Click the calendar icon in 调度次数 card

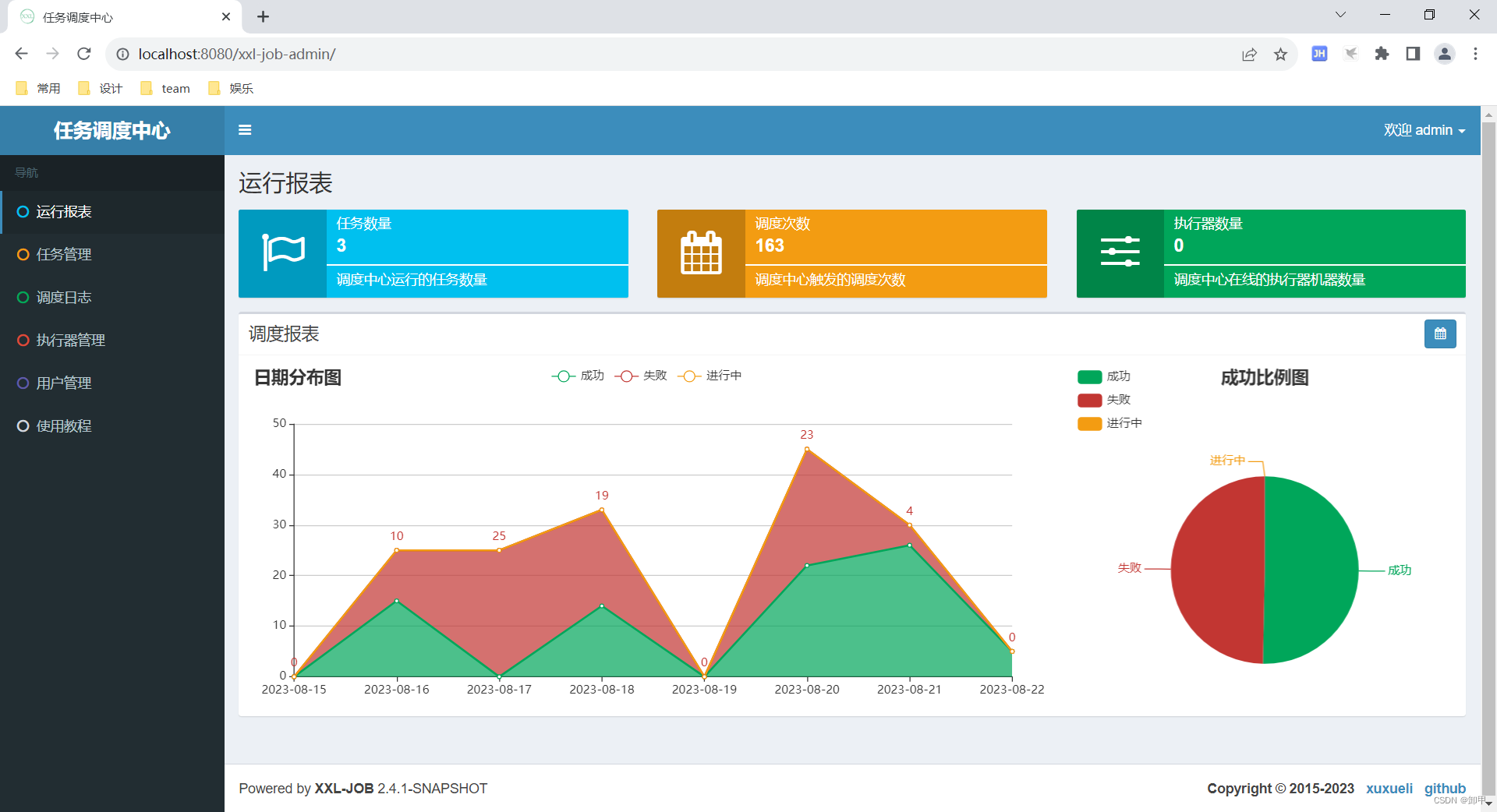[701, 252]
